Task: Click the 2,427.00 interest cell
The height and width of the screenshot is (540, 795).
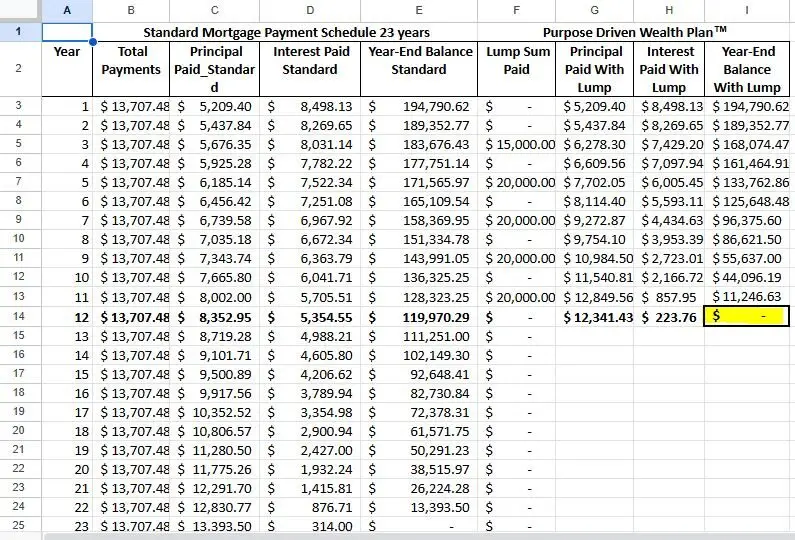Action: coord(310,450)
